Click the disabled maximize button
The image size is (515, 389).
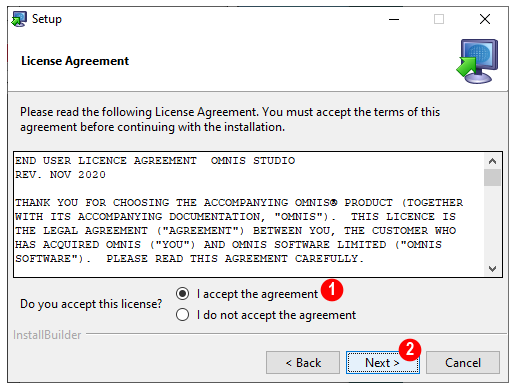439,19
